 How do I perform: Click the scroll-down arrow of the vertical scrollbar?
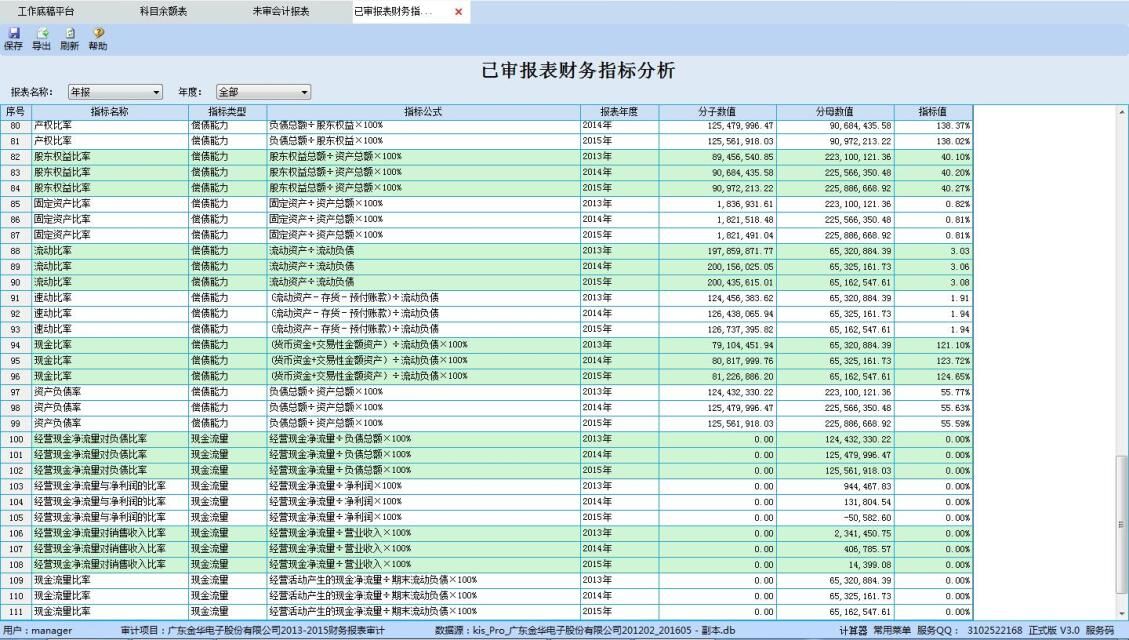coord(1122,613)
